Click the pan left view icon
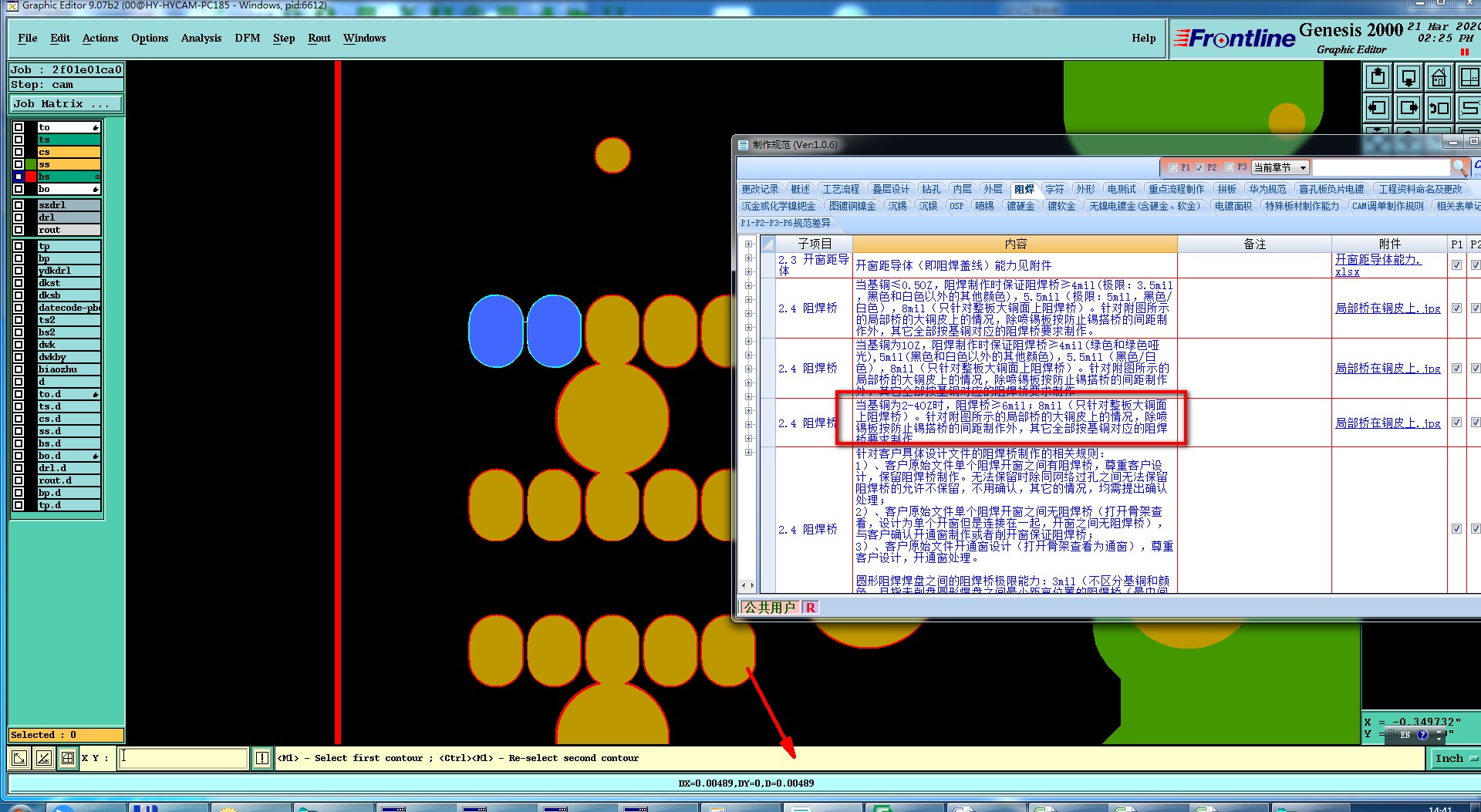1481x812 pixels. (1378, 108)
